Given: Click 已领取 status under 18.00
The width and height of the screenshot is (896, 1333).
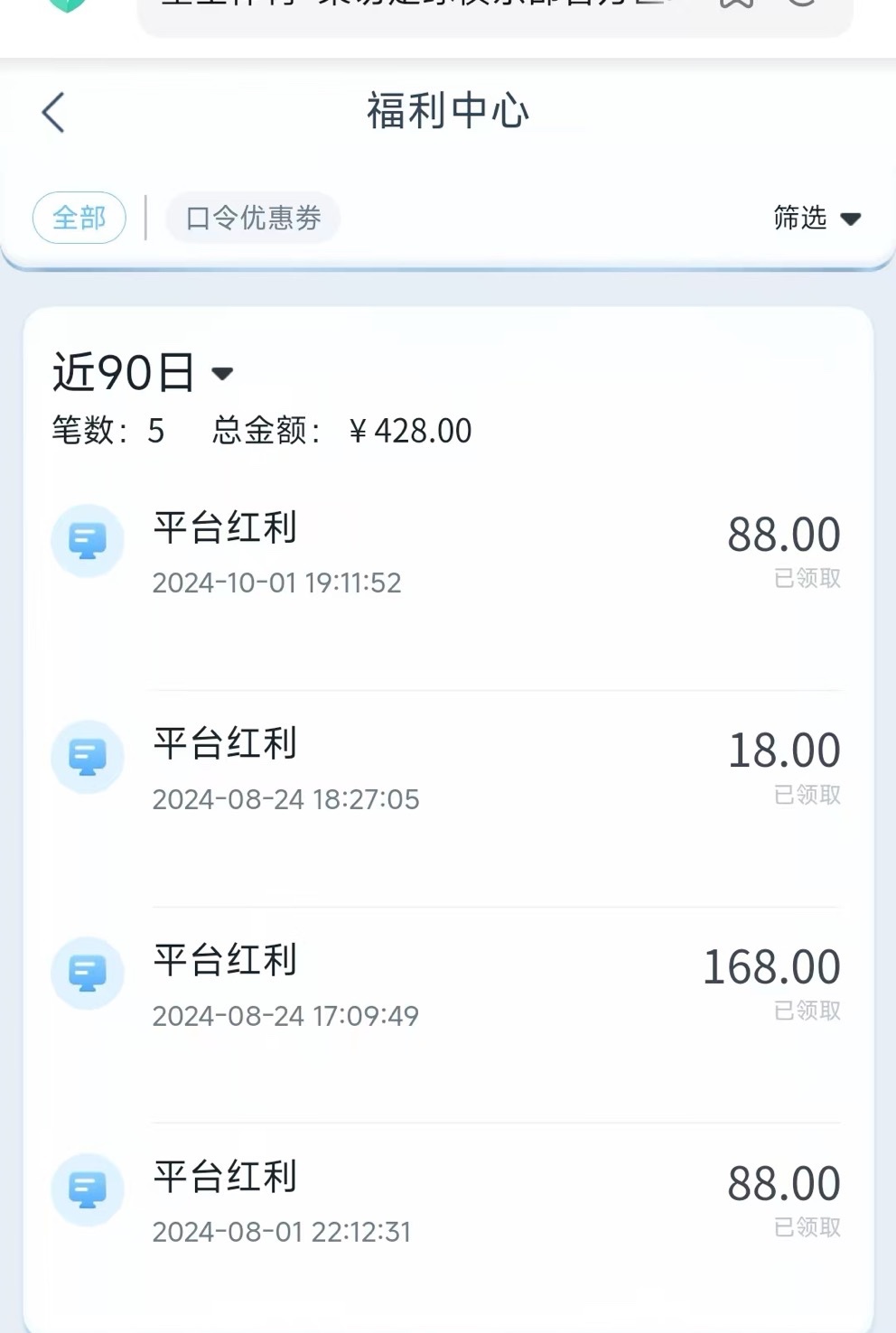Looking at the screenshot, I should 807,795.
